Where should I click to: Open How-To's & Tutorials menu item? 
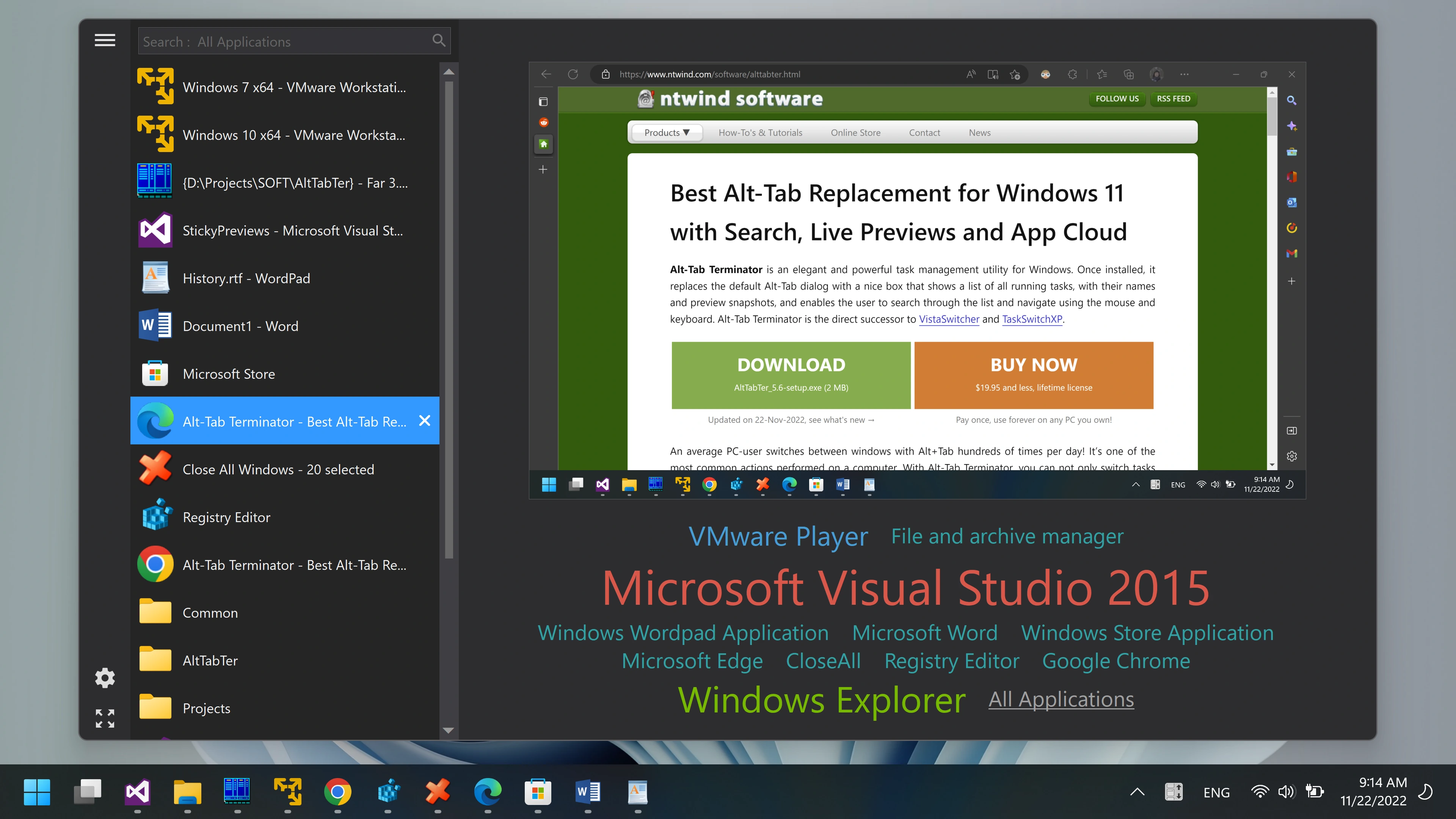760,132
